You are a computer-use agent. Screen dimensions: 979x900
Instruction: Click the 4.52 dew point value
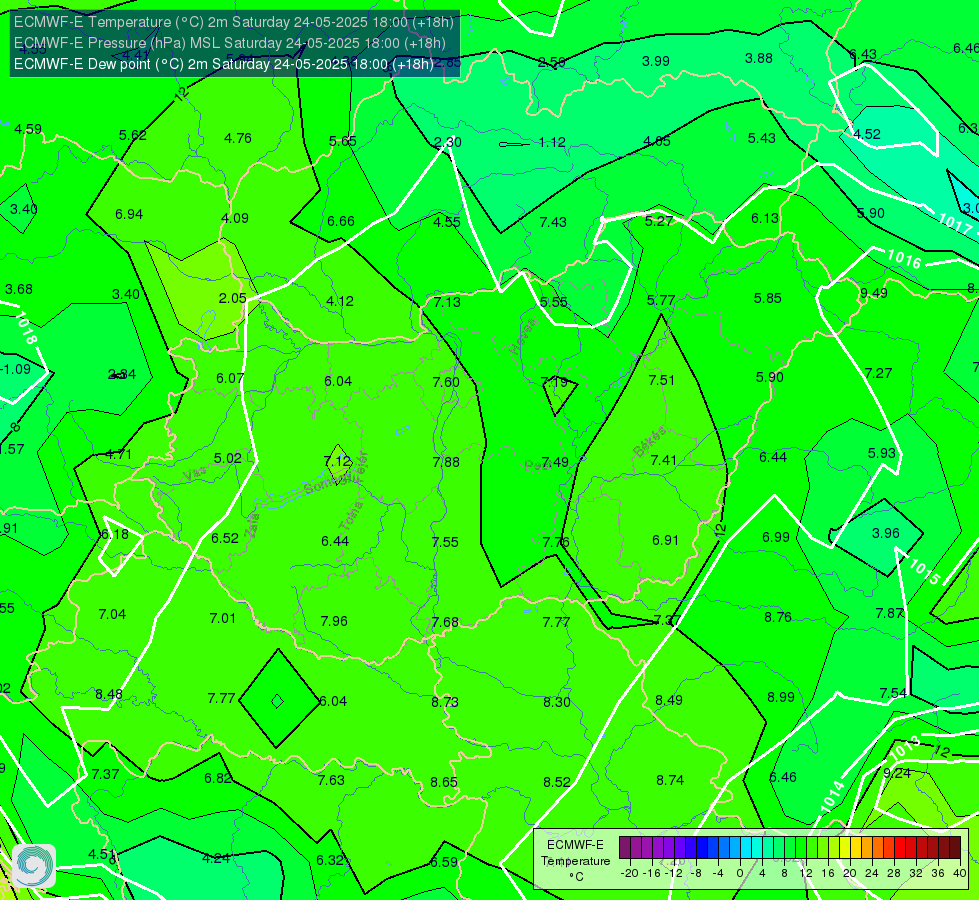pyautogui.click(x=867, y=134)
